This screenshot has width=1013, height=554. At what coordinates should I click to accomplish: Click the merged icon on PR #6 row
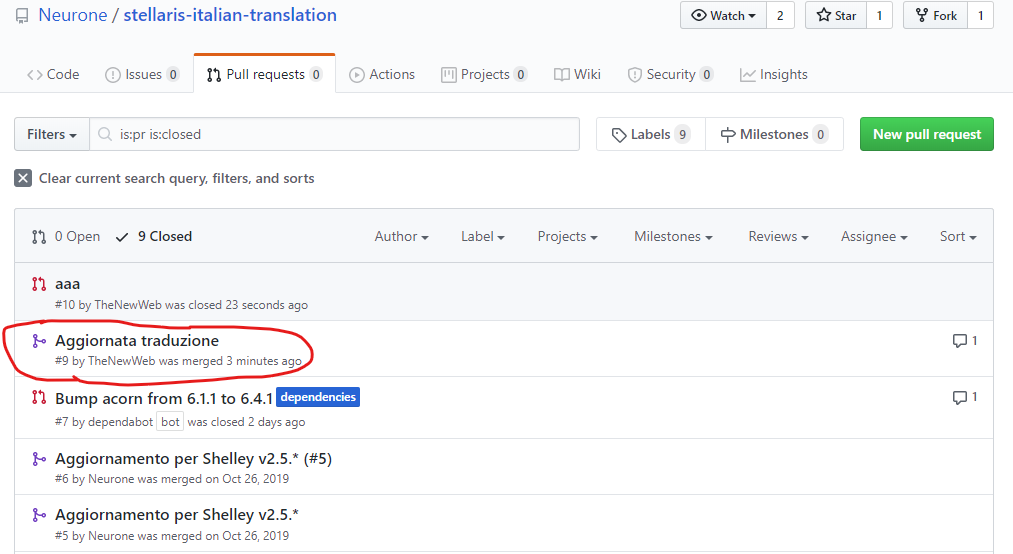tap(39, 459)
